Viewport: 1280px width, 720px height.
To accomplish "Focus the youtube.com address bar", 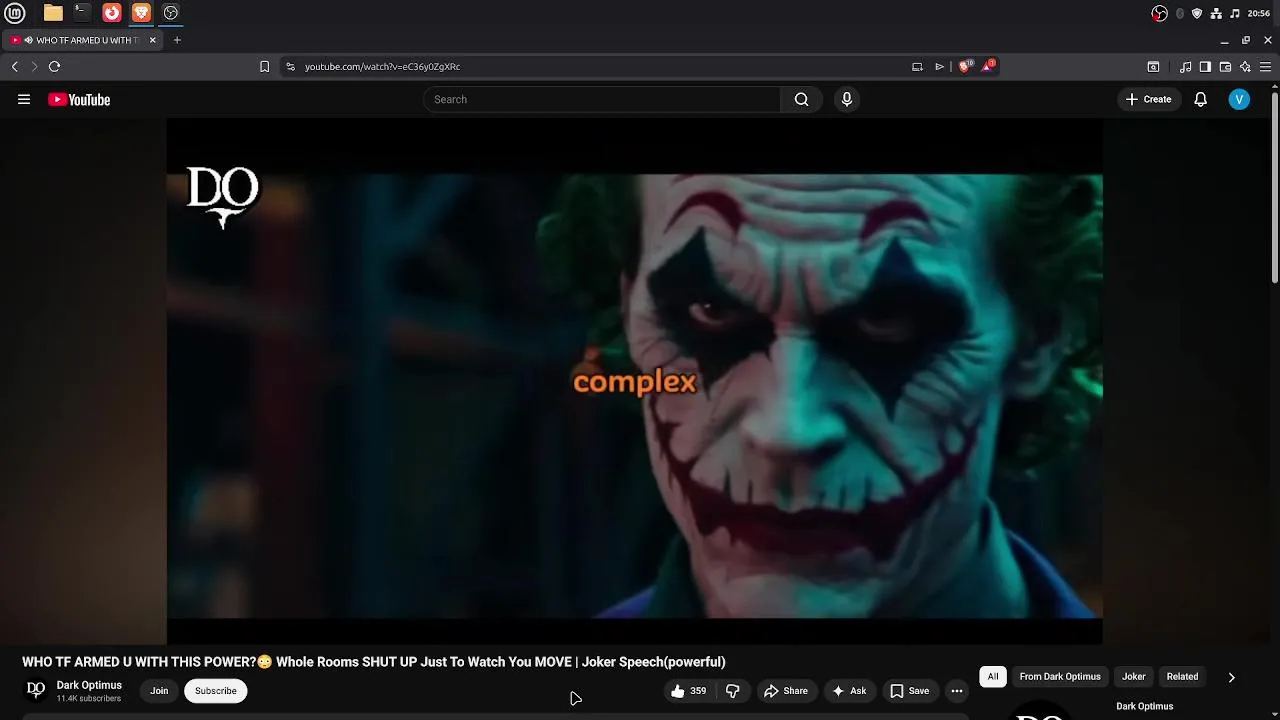I will 600,66.
